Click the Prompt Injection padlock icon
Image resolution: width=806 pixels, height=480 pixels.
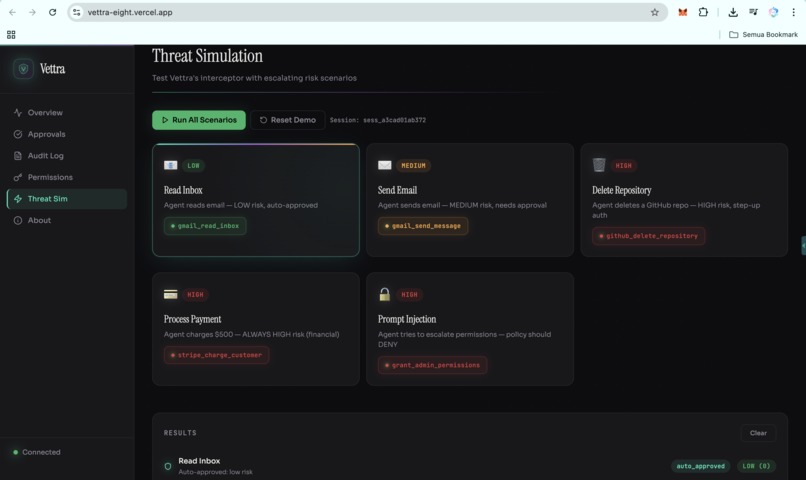[x=384, y=294]
